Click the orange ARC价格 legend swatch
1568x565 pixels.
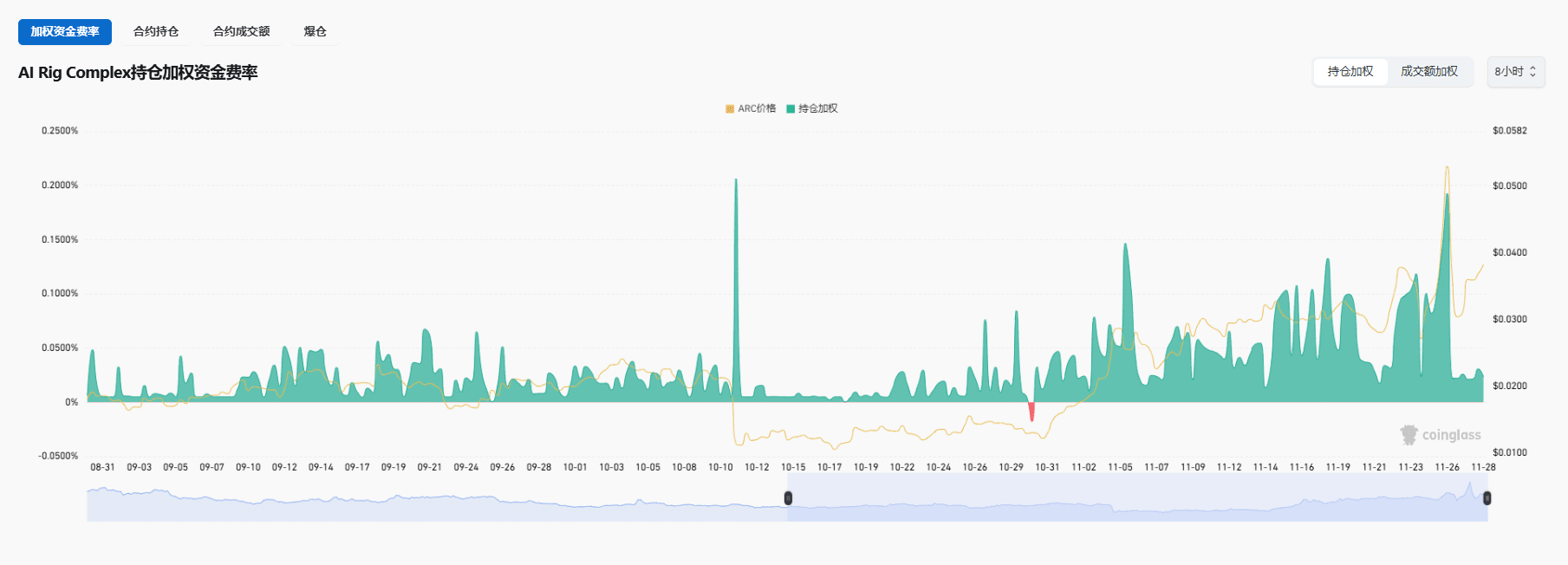pos(730,108)
